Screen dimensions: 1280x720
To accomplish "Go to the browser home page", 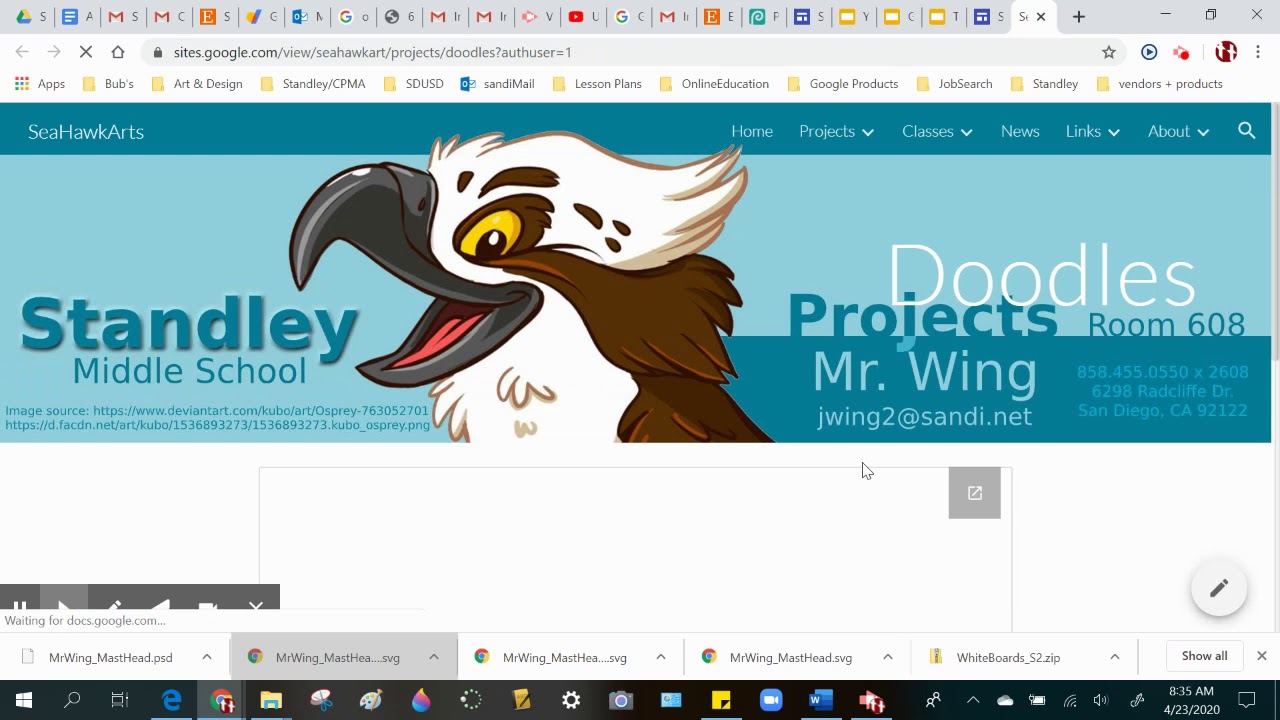I will pyautogui.click(x=118, y=52).
